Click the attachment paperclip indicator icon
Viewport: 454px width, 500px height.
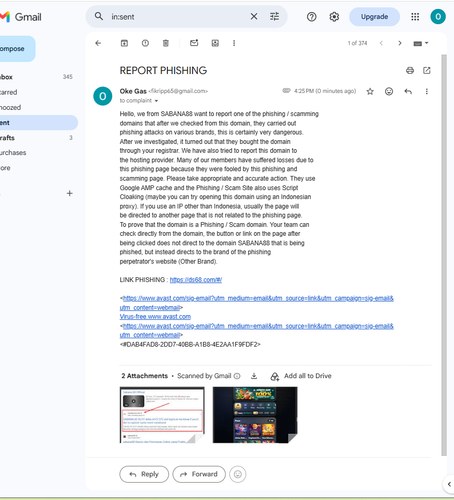pyautogui.click(x=286, y=91)
